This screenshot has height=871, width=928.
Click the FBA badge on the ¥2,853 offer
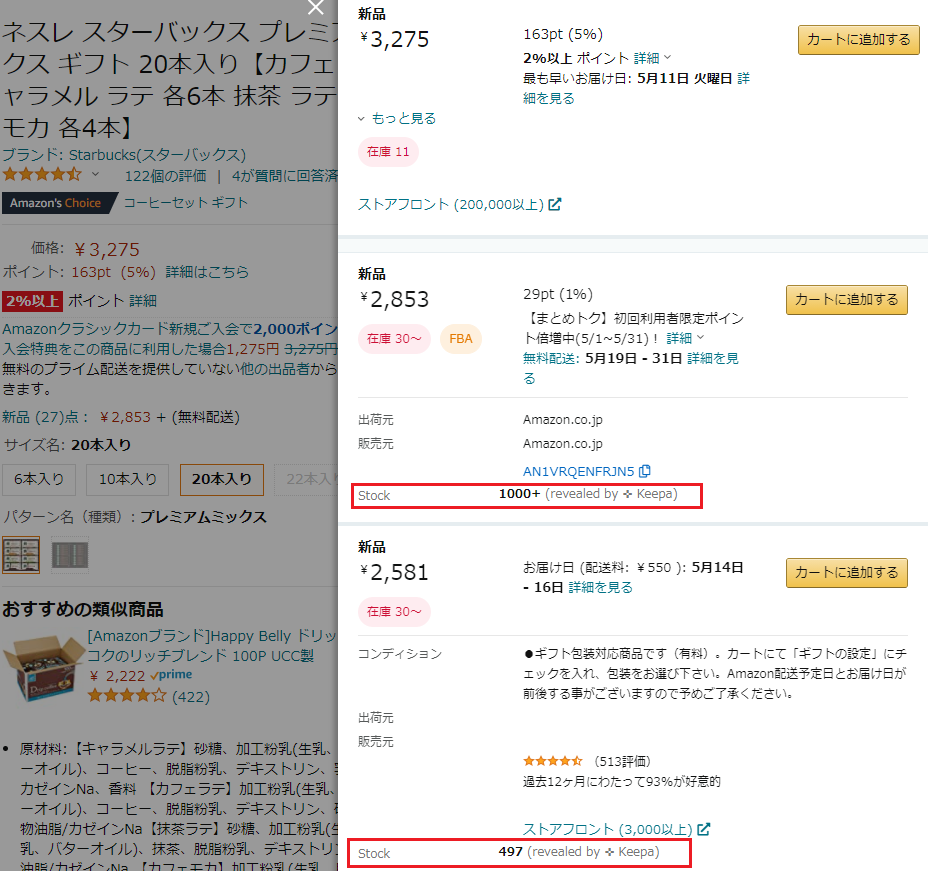point(461,339)
